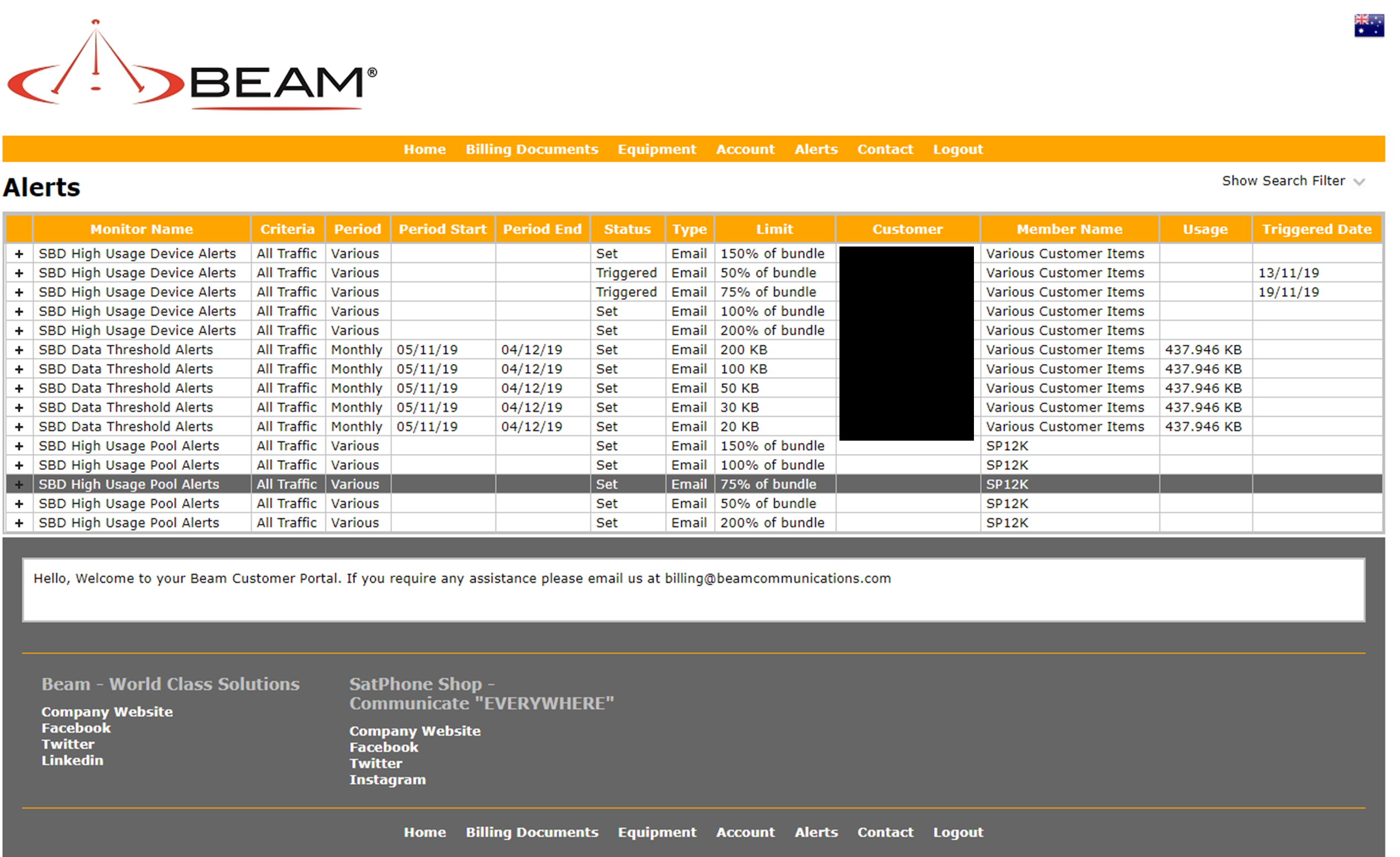Sort by Period column header

[x=357, y=229]
